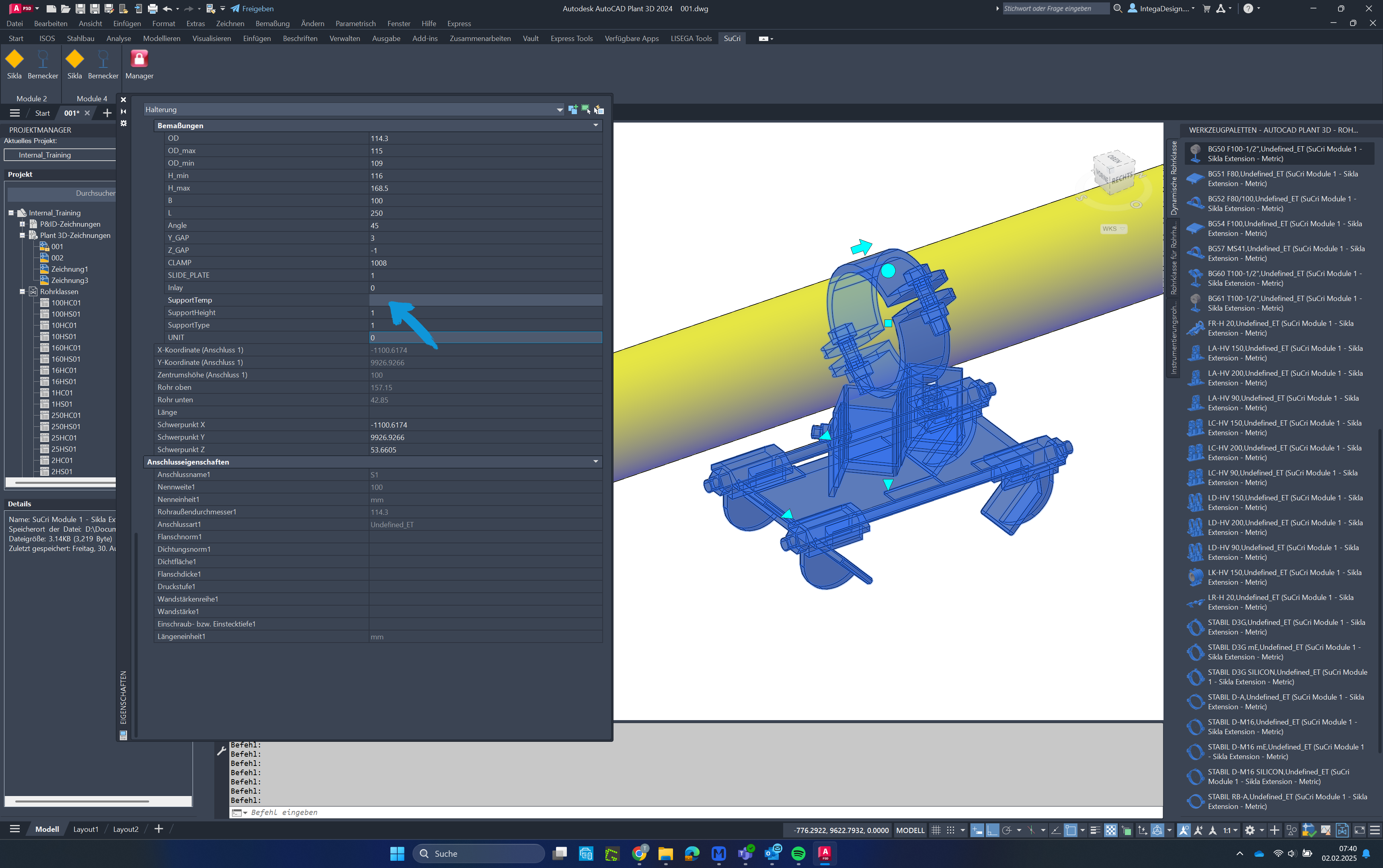This screenshot has height=868, width=1383.
Task: Select LK-HV 150 tool palette item
Action: [1280, 577]
